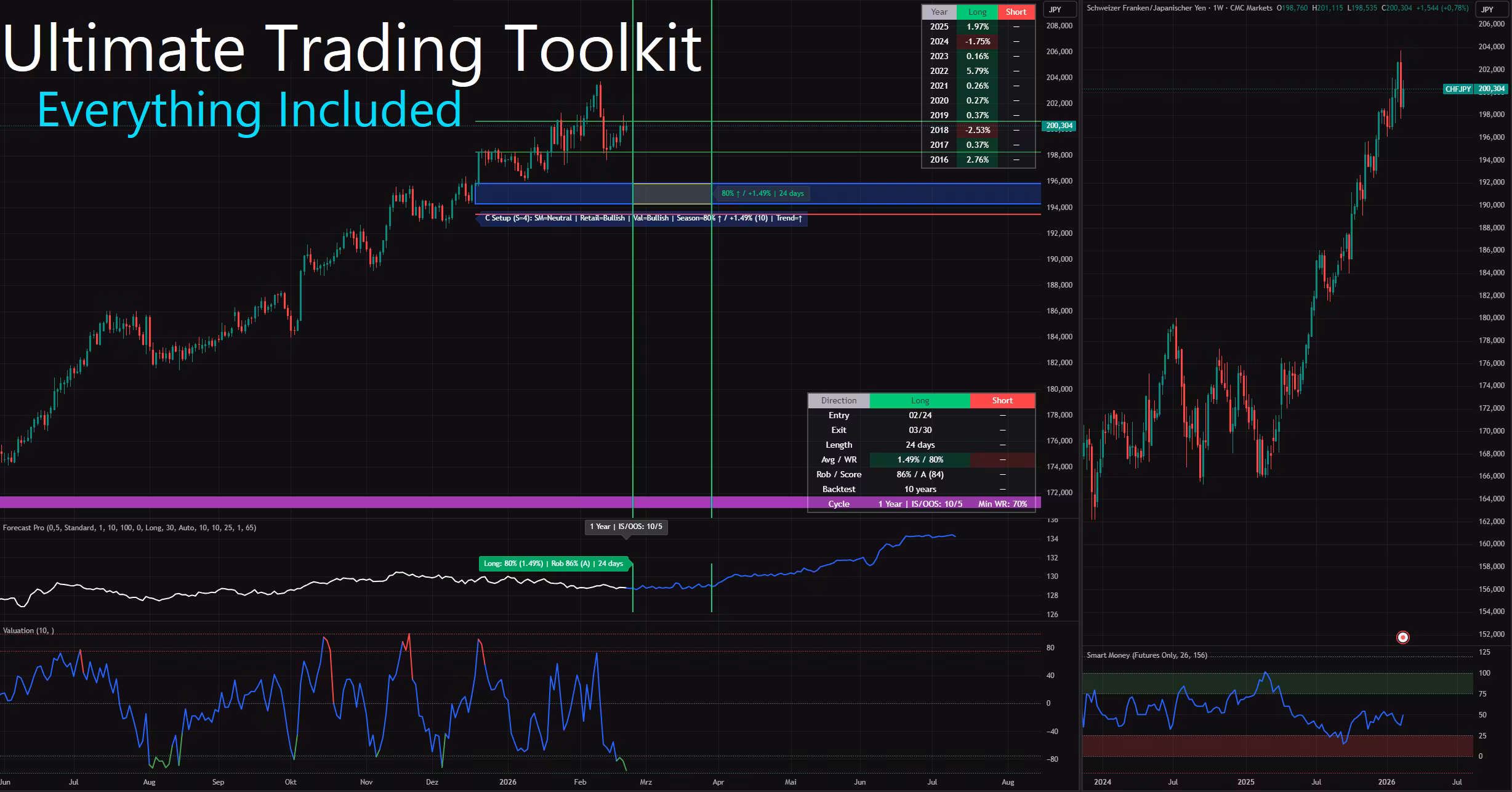Image resolution: width=1512 pixels, height=792 pixels.
Task: Click the yellow-bordered trade window box
Action: click(x=672, y=194)
